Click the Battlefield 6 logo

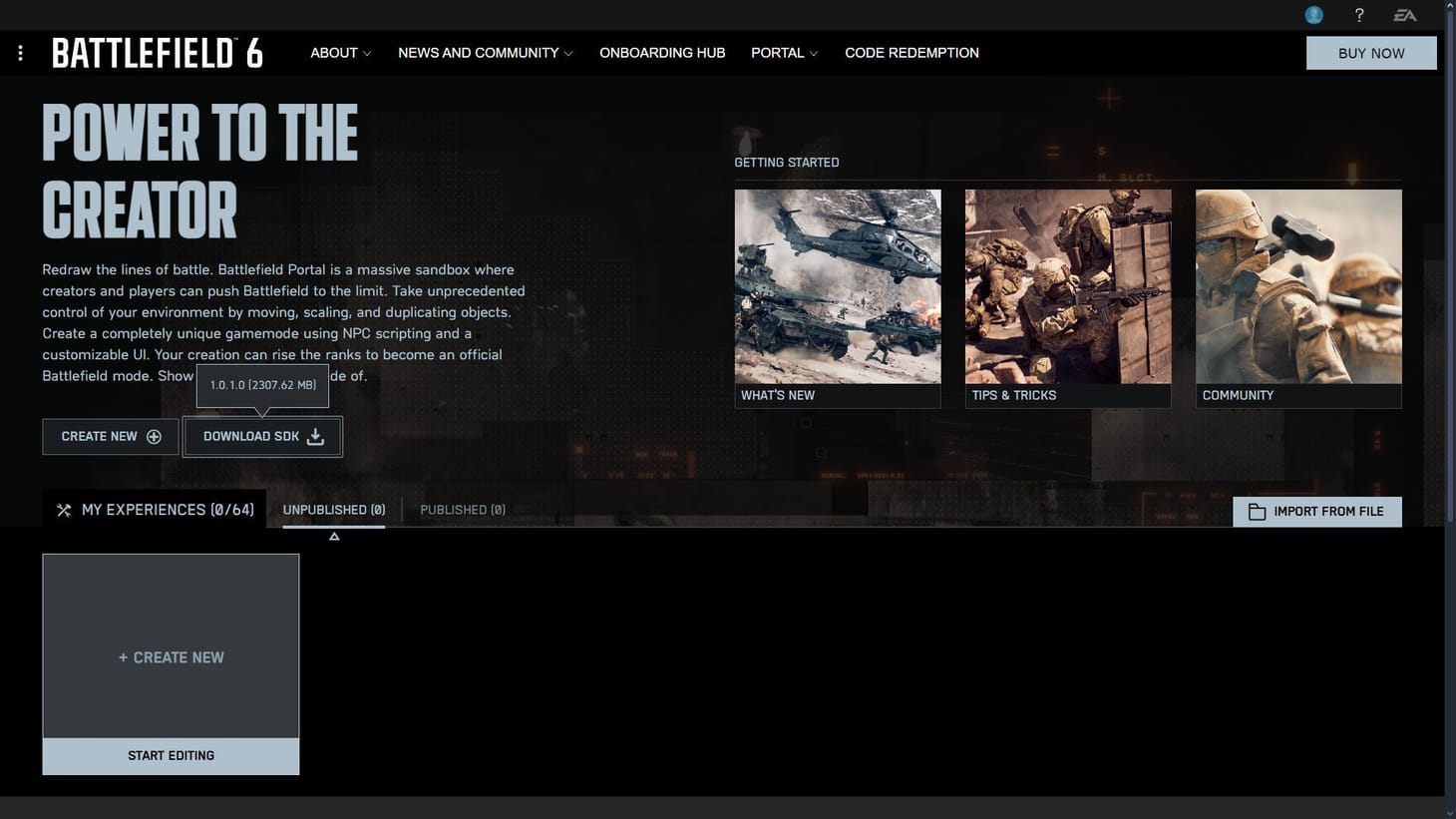(x=158, y=53)
